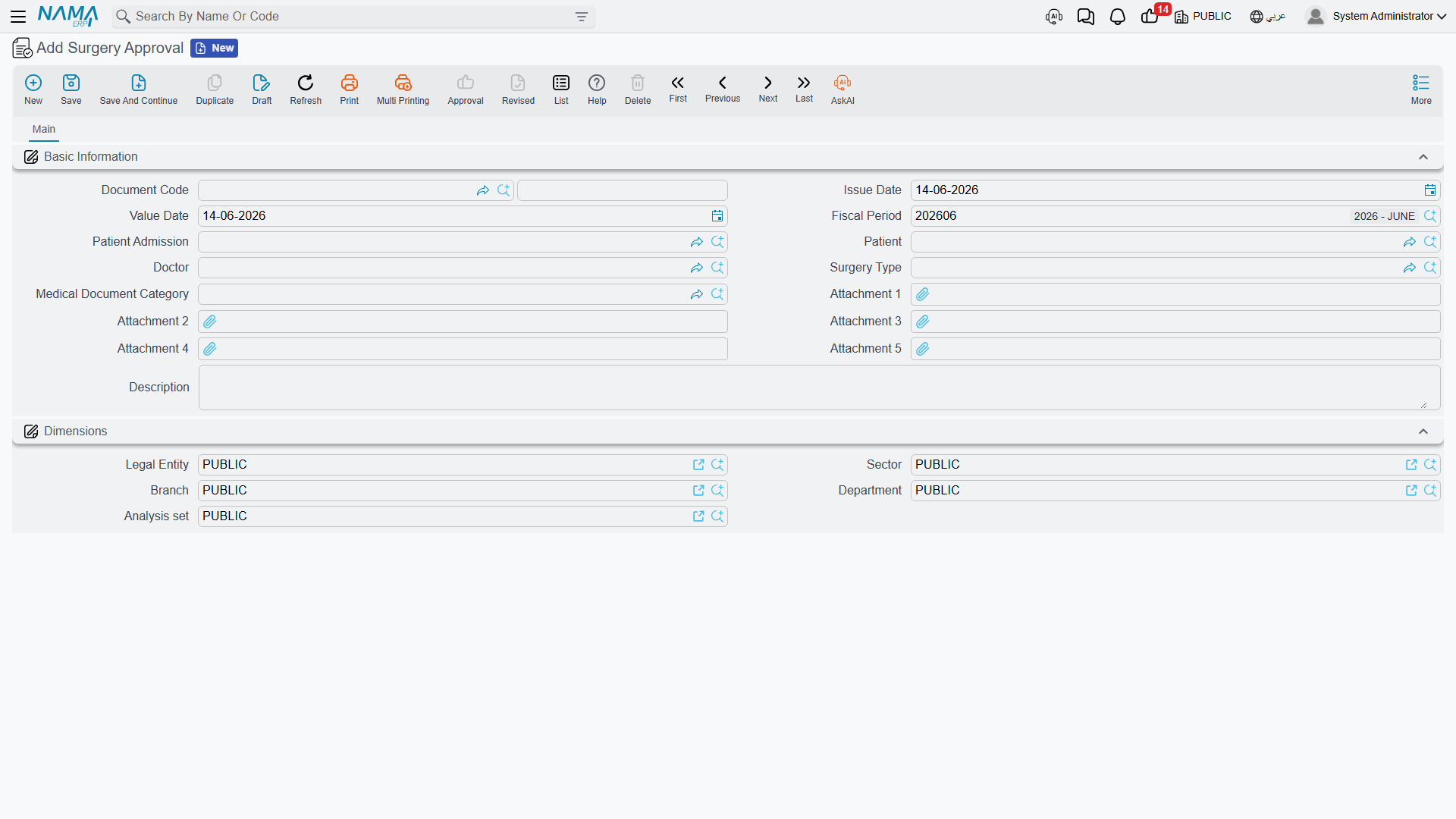
Task: Open the chat messages icon
Action: 1085,17
